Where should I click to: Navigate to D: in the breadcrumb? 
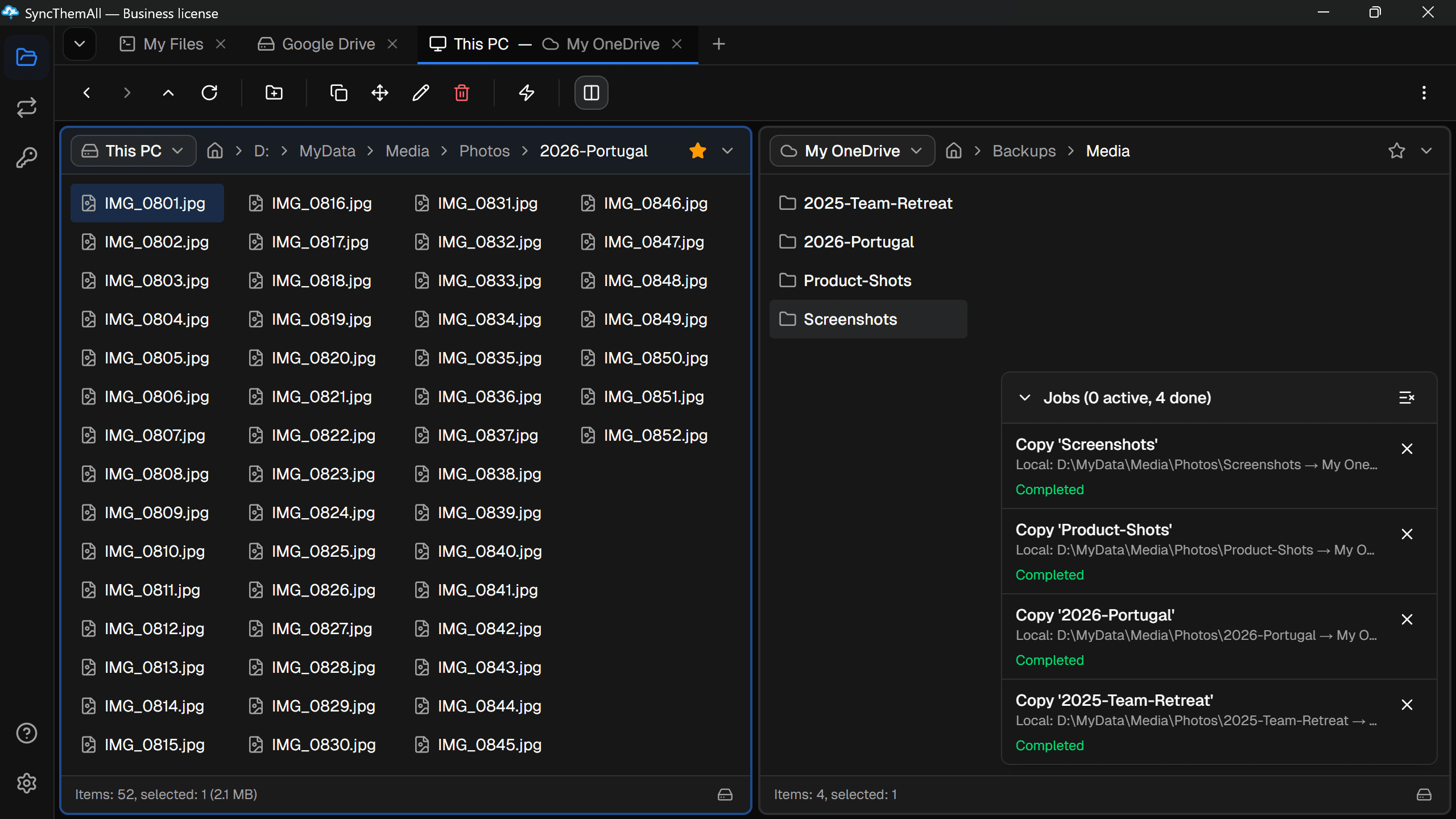pos(262,151)
